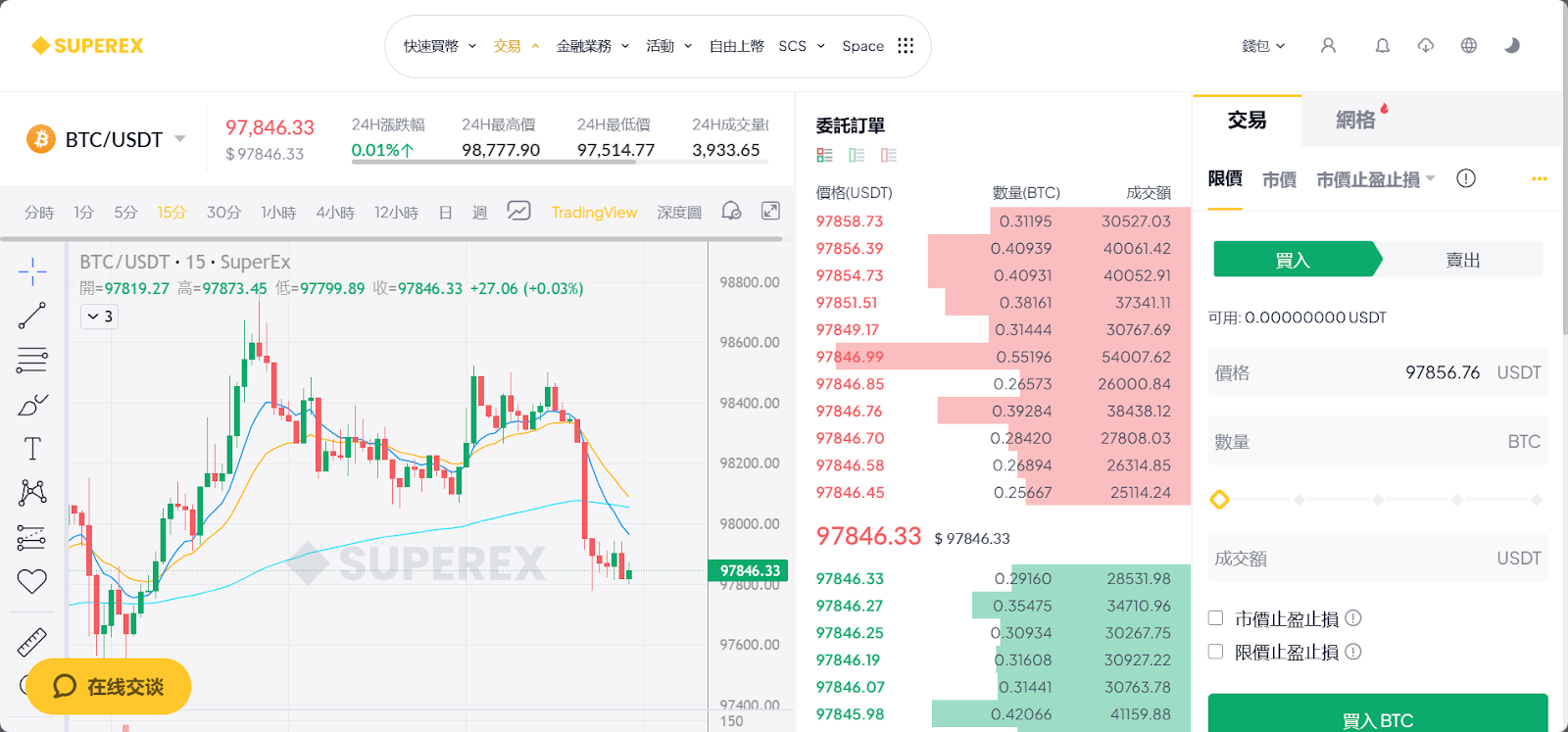Enable 市價止盈止損 checkbox
This screenshot has width=1568, height=732.
pos(1216,618)
